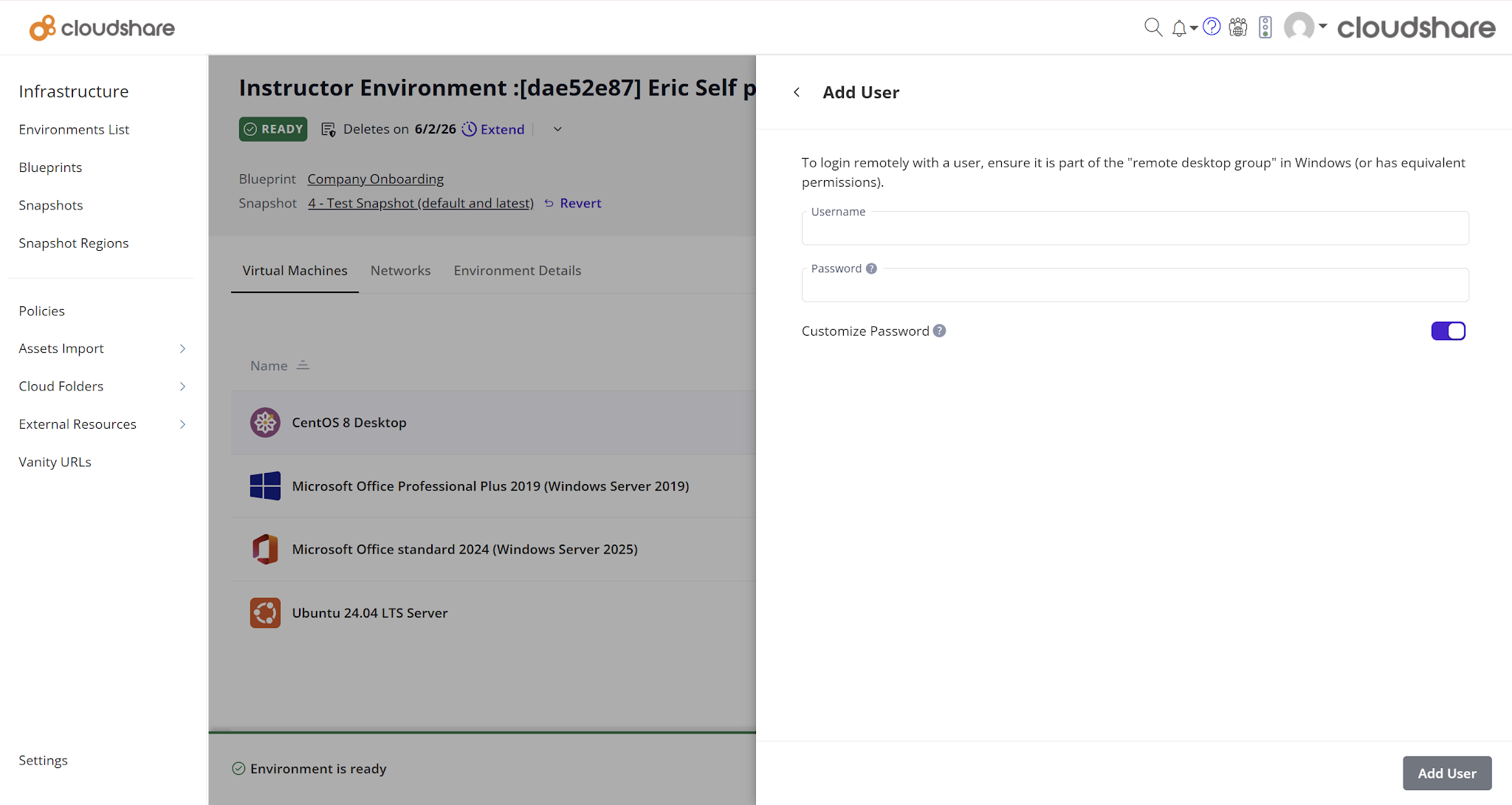Click the READY status badge
This screenshot has height=805, width=1512.
[273, 129]
